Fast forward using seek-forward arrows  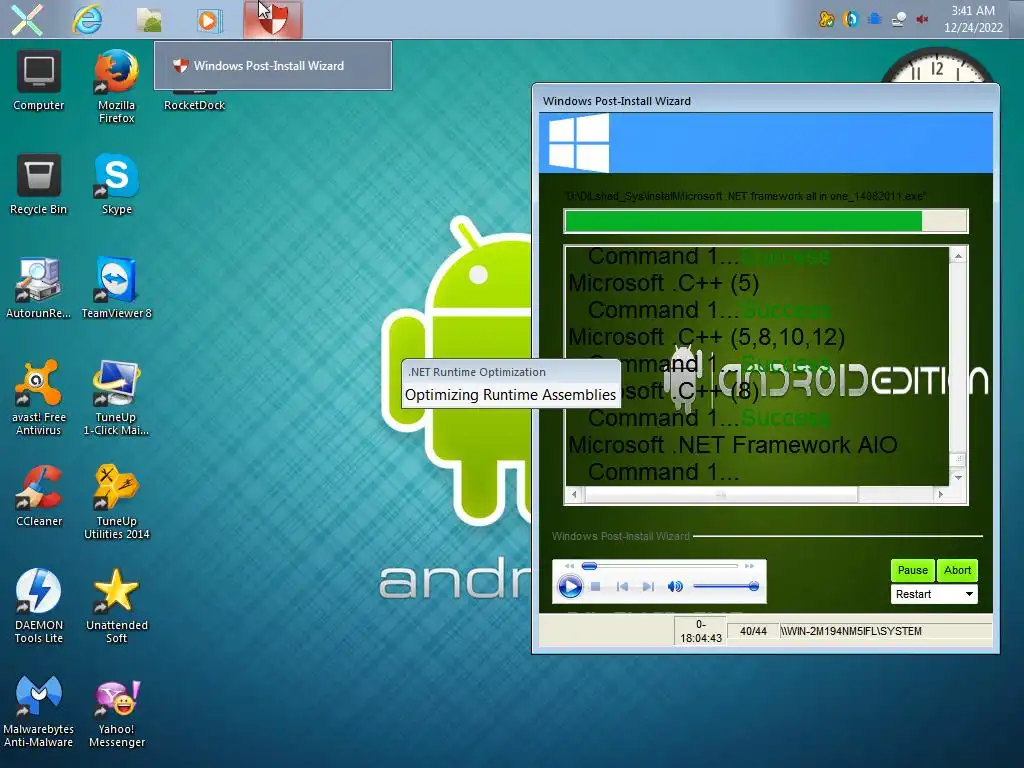[x=749, y=566]
